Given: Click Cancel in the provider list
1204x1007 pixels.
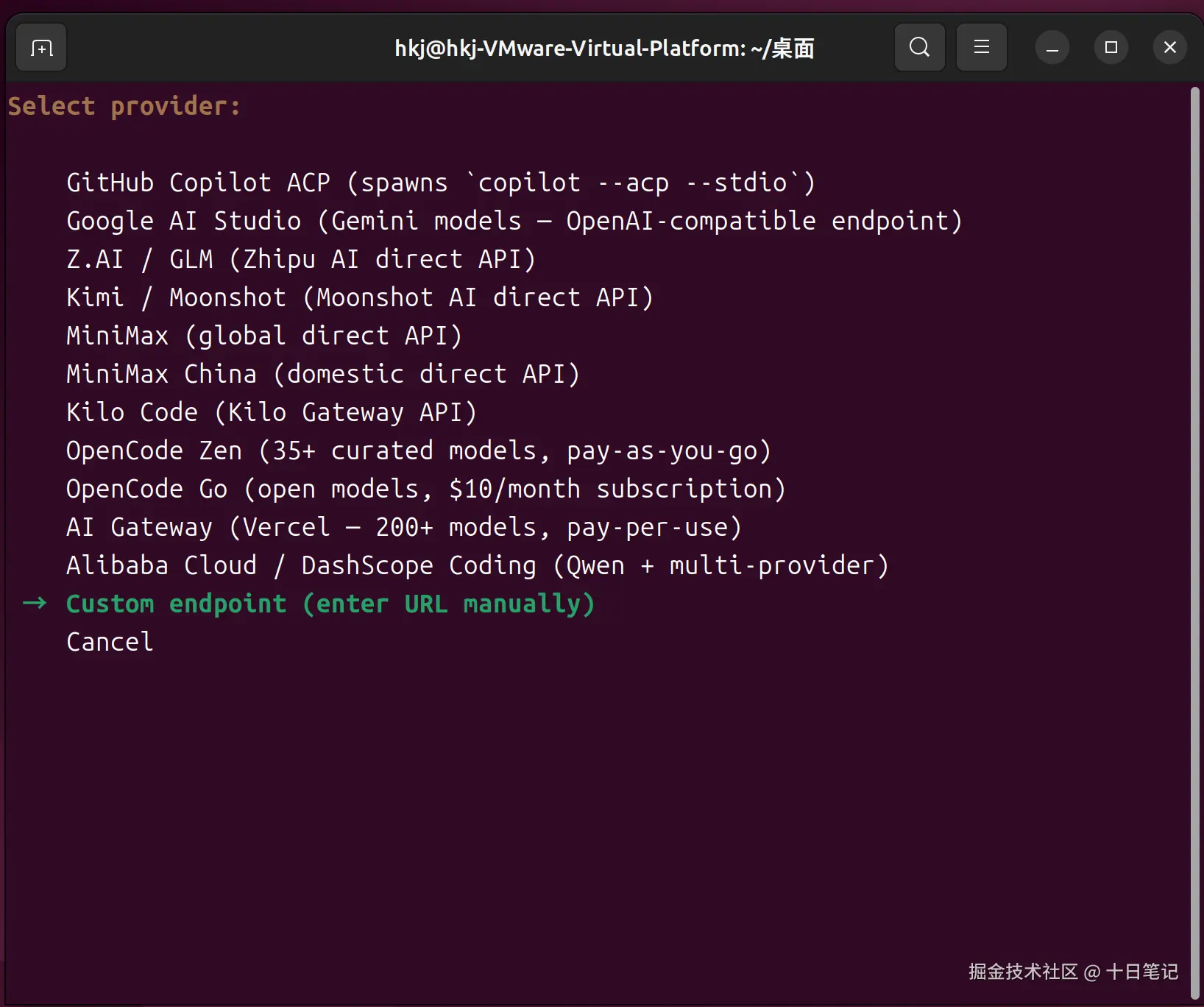Looking at the screenshot, I should click(110, 642).
